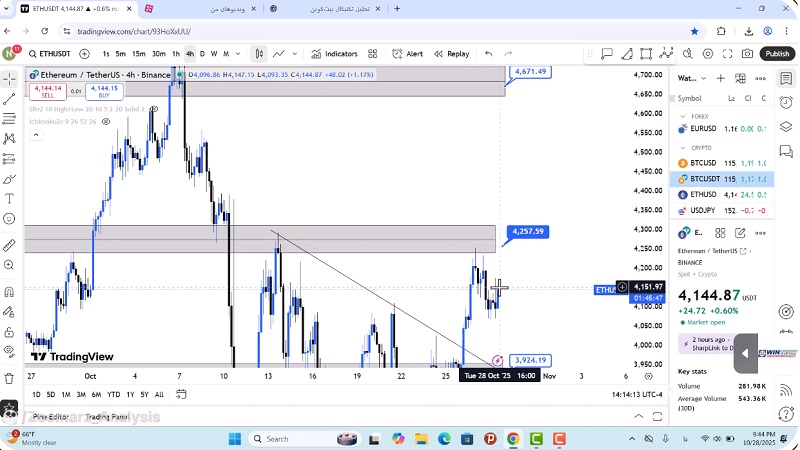The height and width of the screenshot is (450, 800).
Task: Switch to the 1h timeframe
Action: (x=176, y=54)
